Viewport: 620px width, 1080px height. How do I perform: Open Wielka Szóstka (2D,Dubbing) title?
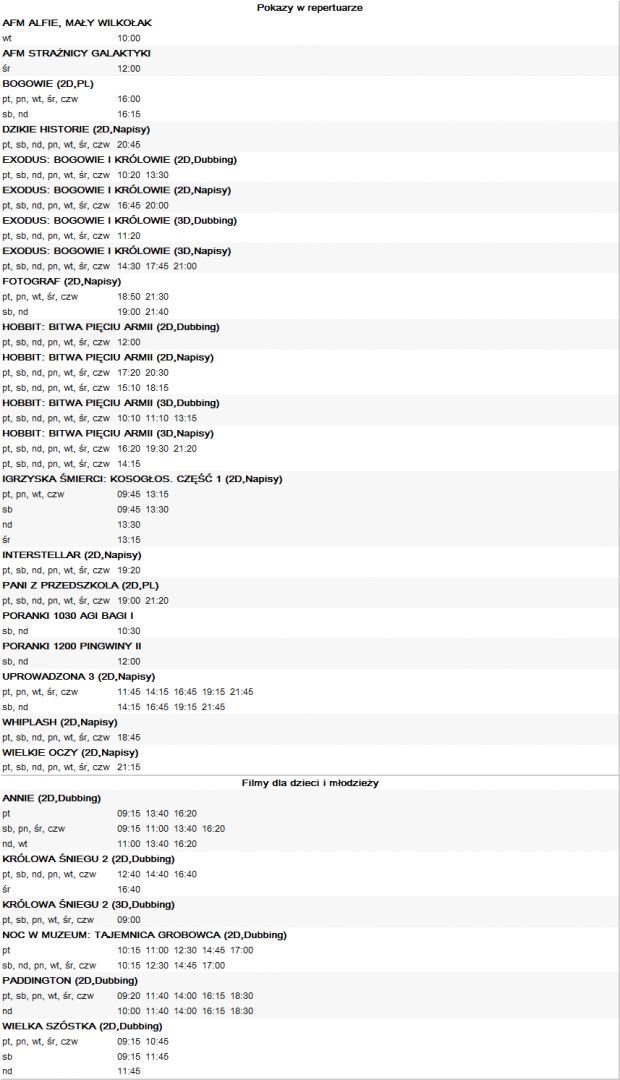click(82, 1026)
